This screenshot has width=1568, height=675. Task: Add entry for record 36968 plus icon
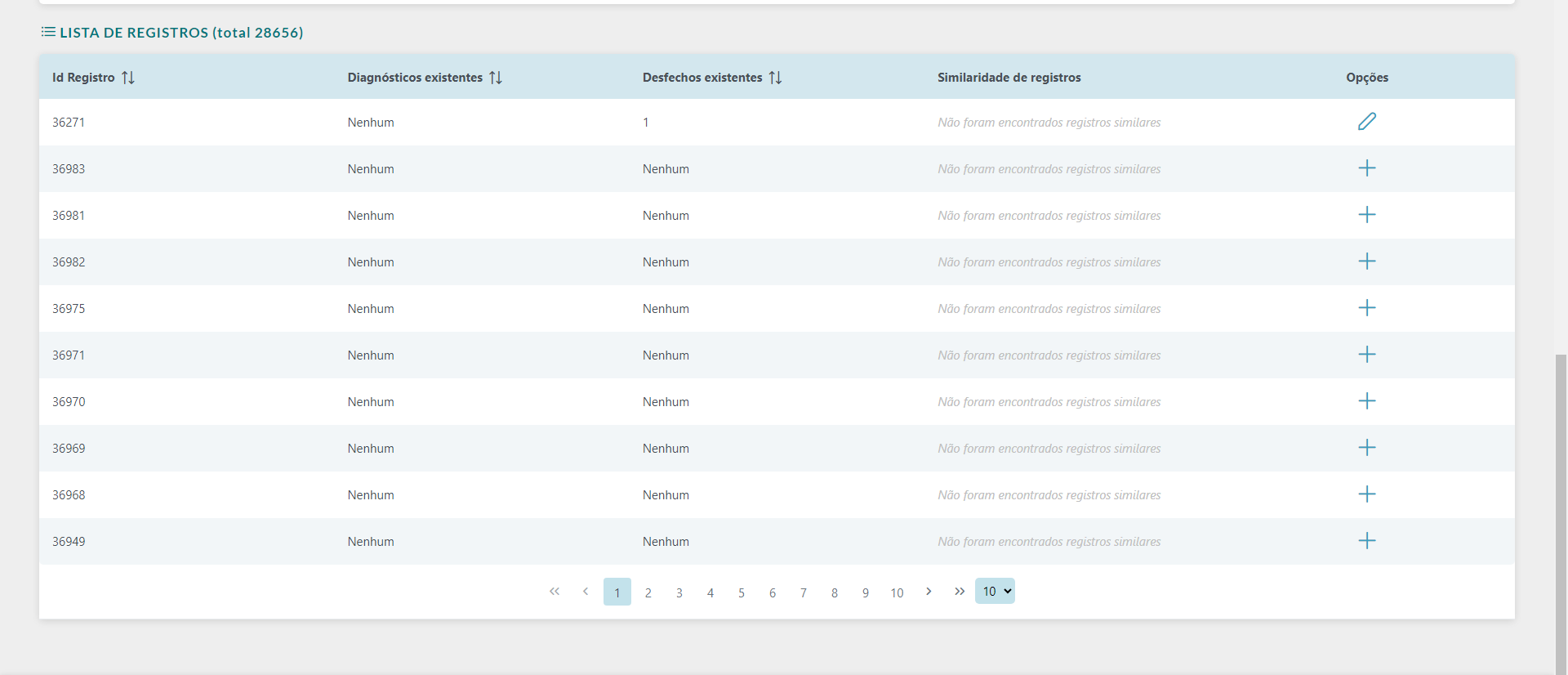click(x=1367, y=494)
